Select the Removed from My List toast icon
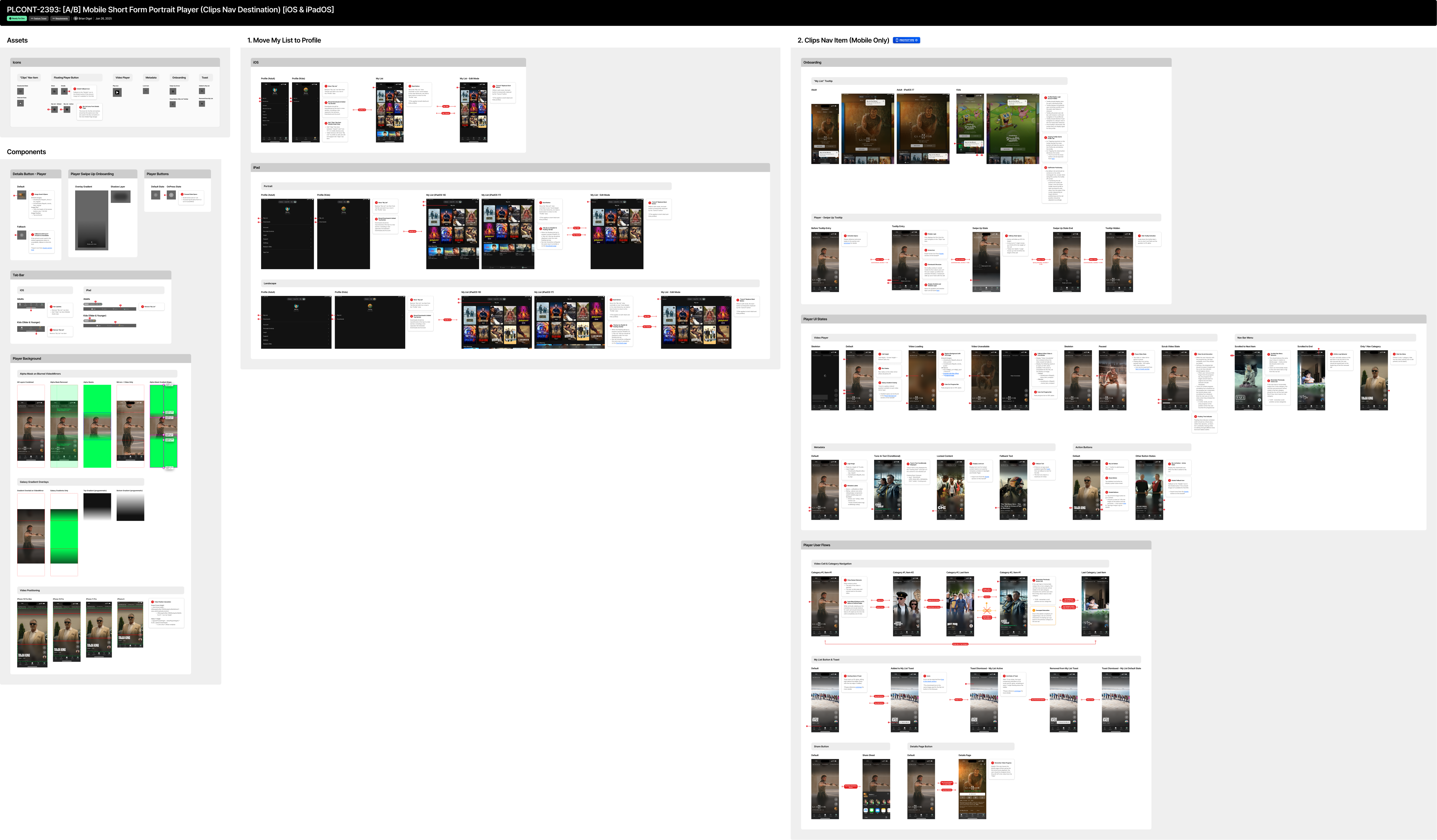This screenshot has height=840, width=1437. pyautogui.click(x=202, y=104)
